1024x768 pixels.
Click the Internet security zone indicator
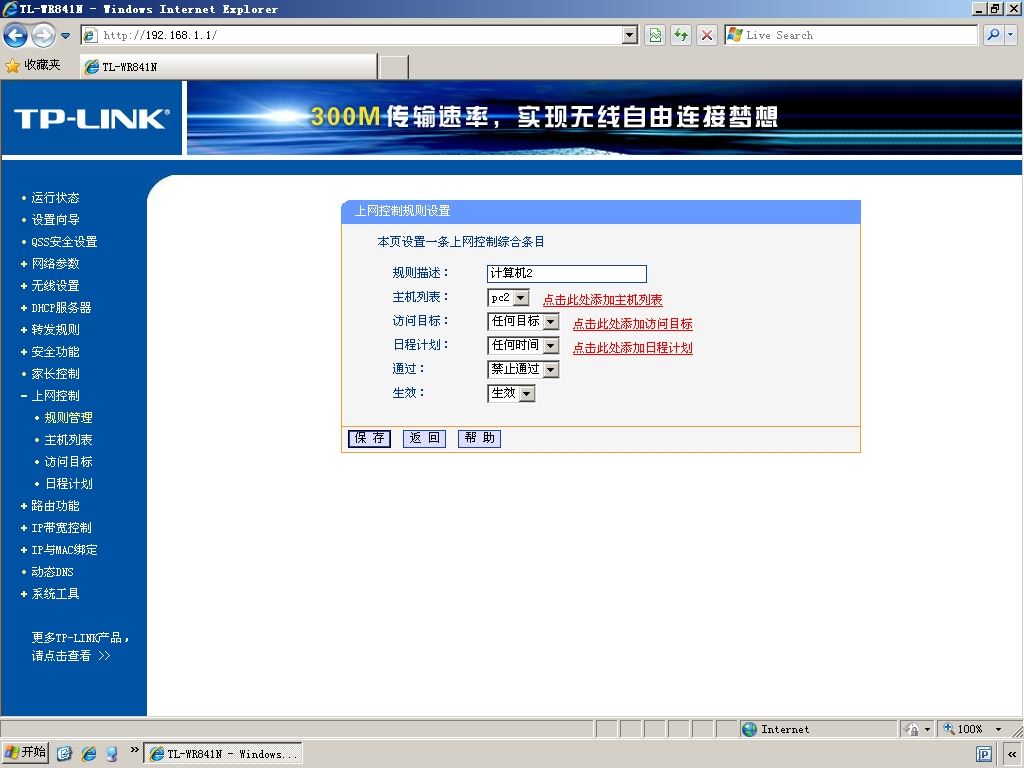click(818, 729)
